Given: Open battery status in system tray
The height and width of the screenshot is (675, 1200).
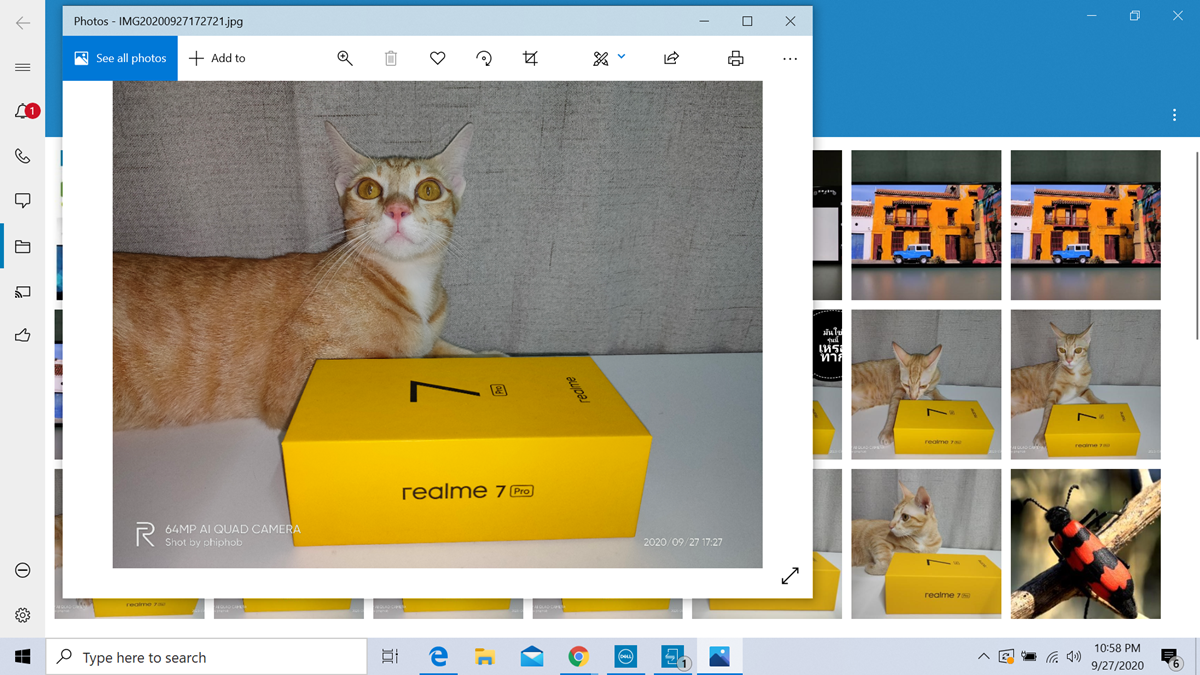Looking at the screenshot, I should 1029,657.
